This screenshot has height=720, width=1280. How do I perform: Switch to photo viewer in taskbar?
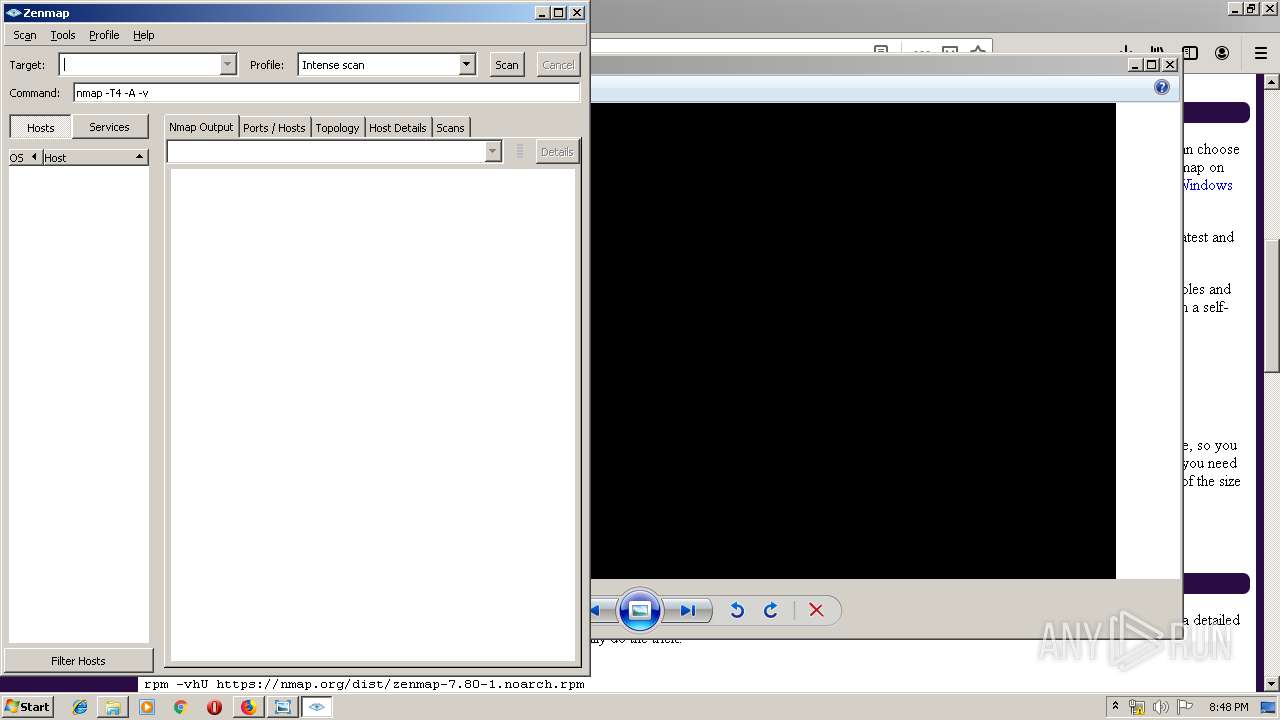click(283, 707)
